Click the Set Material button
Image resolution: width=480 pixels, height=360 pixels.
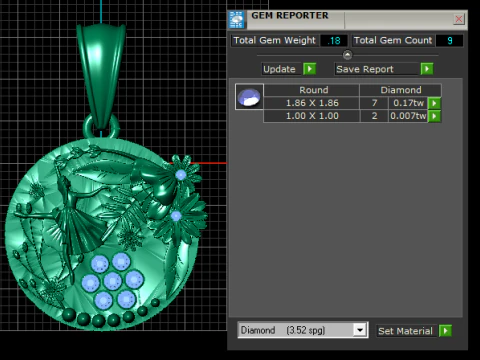(405, 331)
